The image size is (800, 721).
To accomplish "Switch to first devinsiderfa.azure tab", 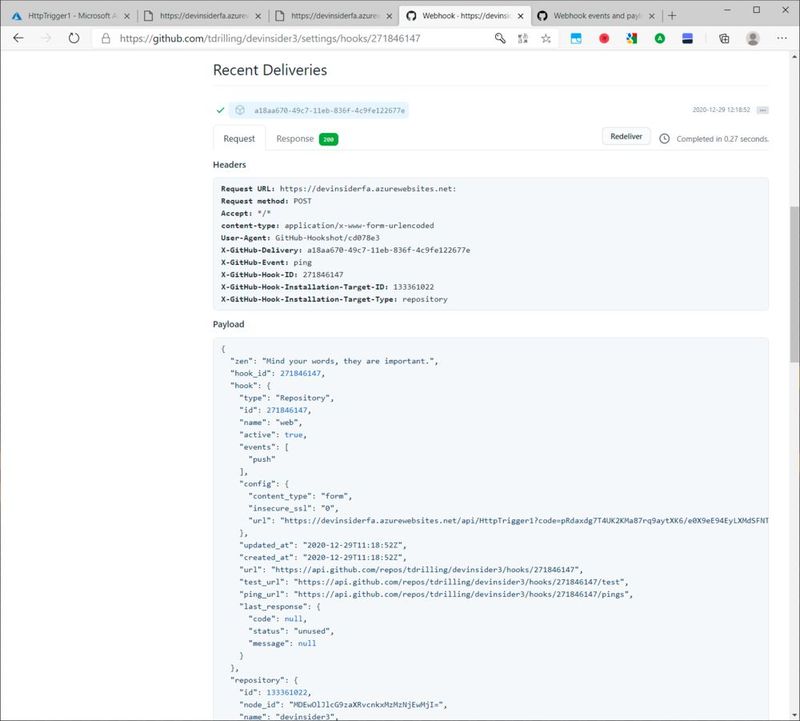I will [x=203, y=16].
